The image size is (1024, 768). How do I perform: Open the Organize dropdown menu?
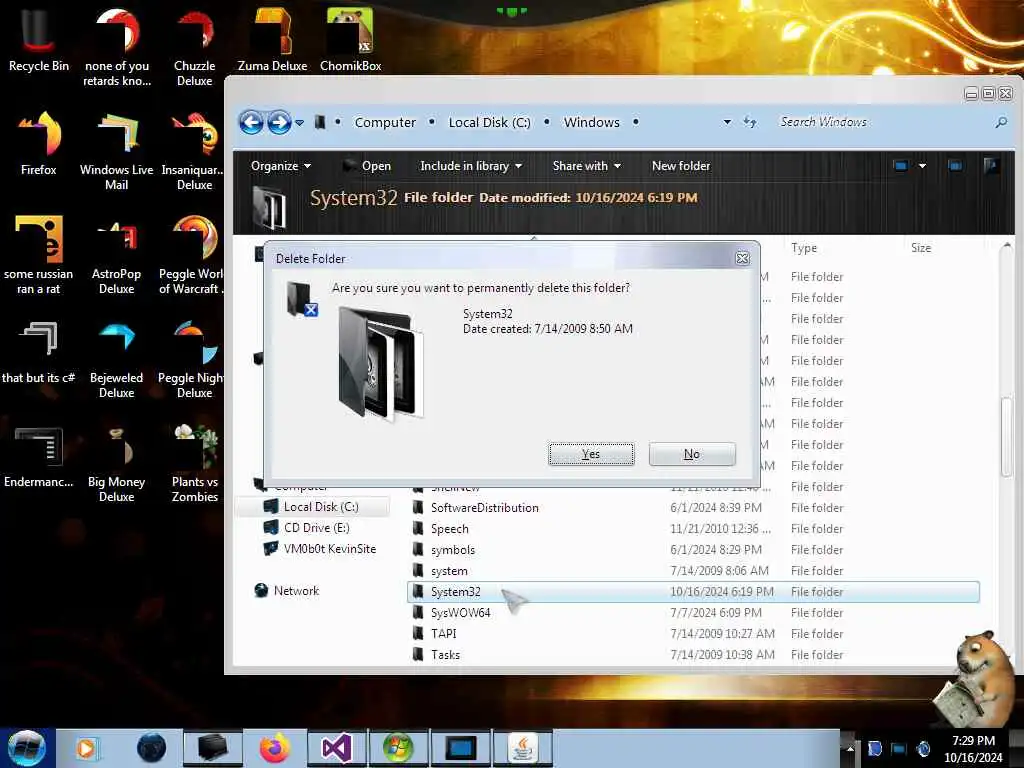coord(281,166)
